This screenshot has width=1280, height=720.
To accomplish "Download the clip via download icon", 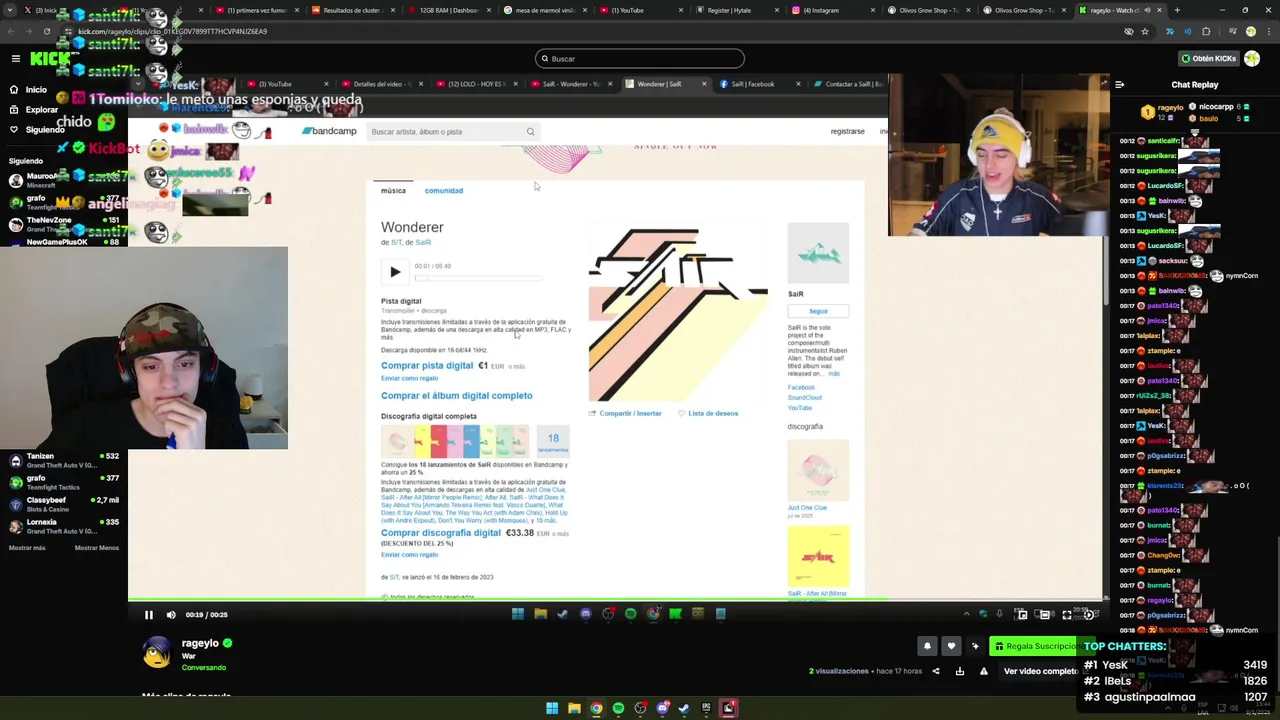I will point(960,671).
